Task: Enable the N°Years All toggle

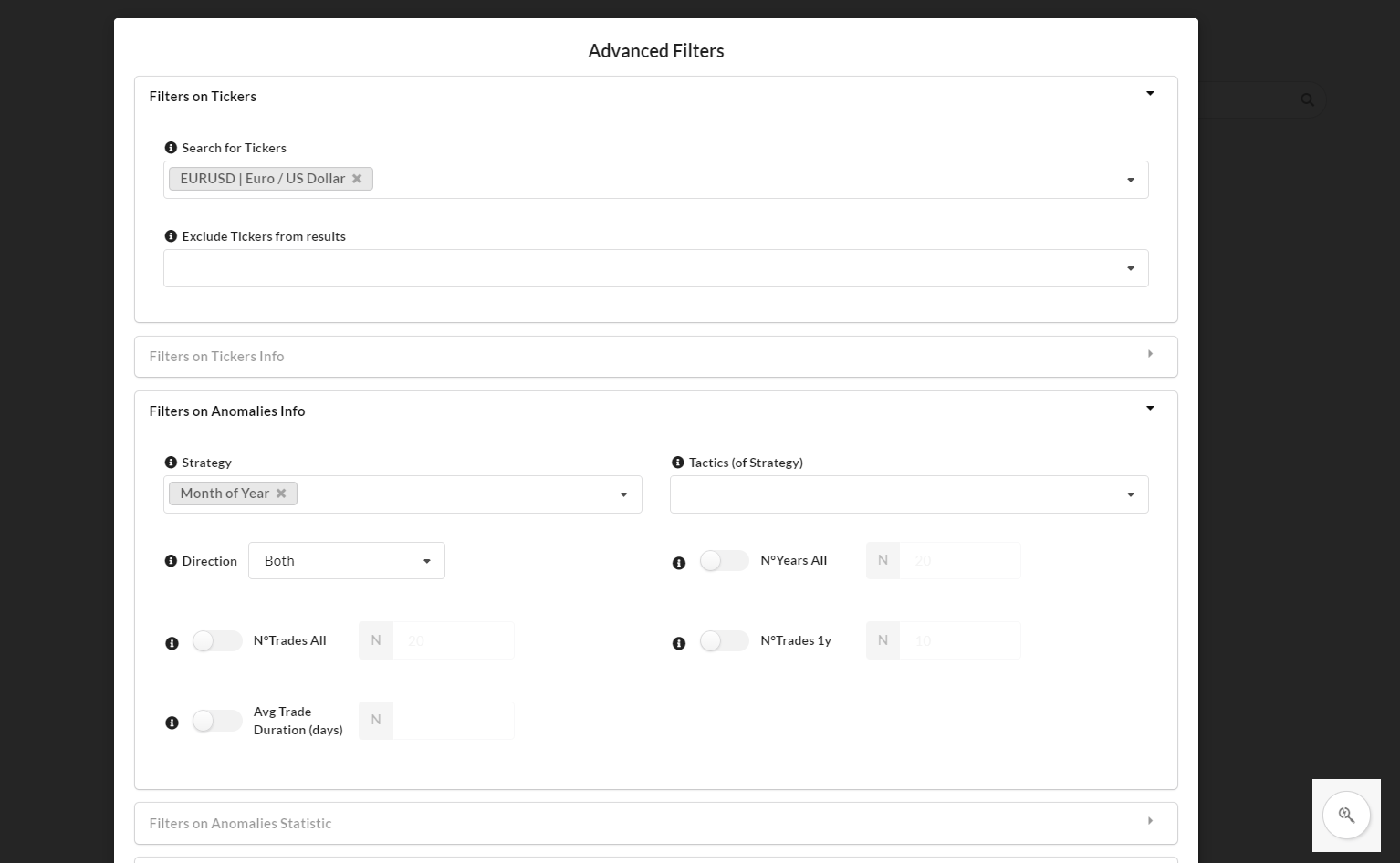Action: point(725,561)
